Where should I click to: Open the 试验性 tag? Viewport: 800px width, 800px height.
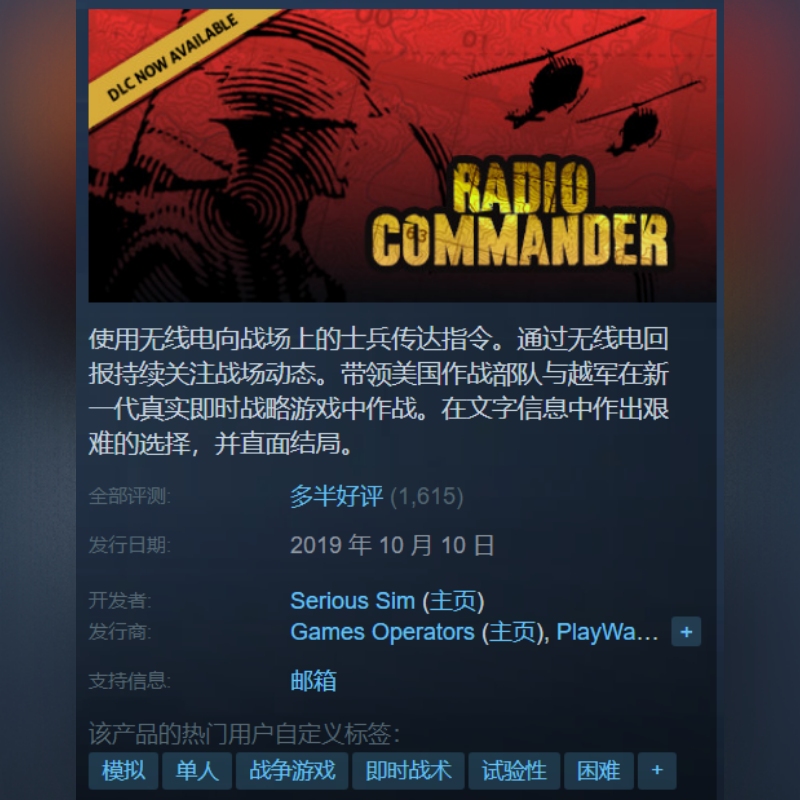(x=514, y=770)
